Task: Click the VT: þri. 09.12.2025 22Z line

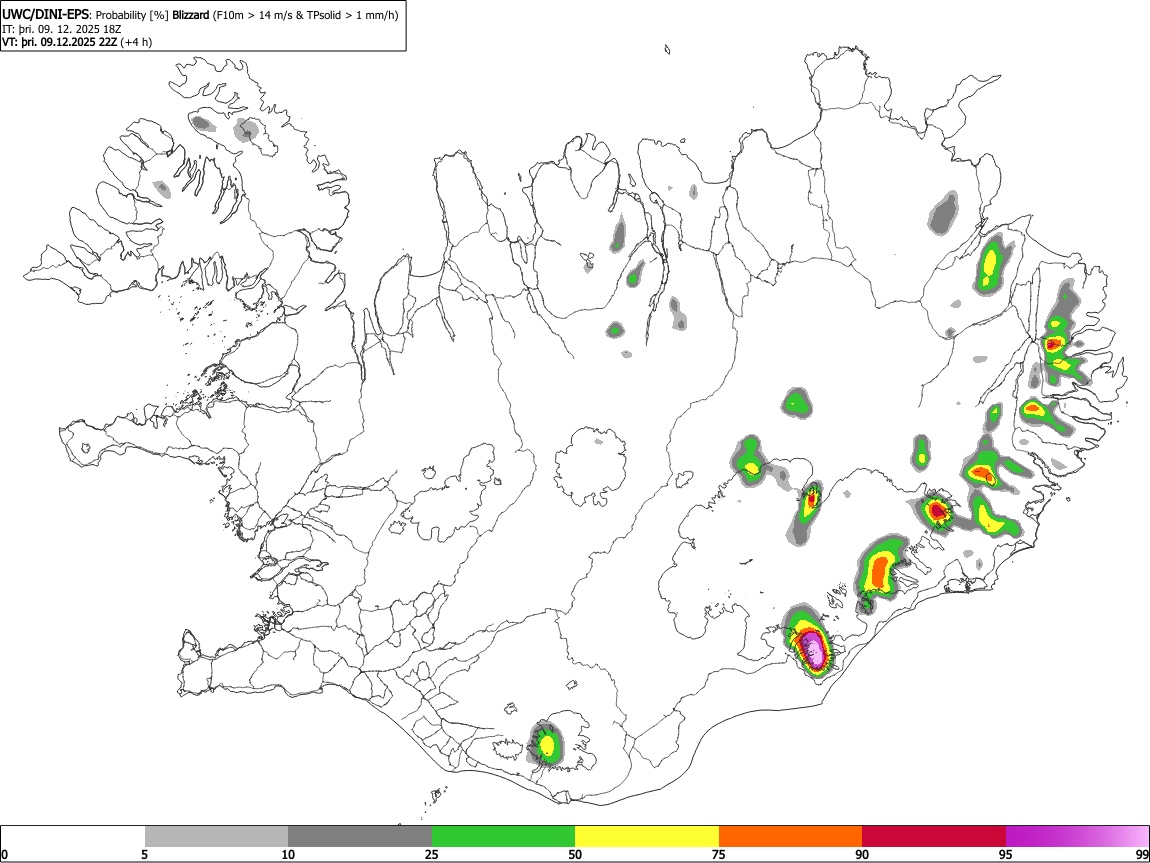Action: point(60,42)
